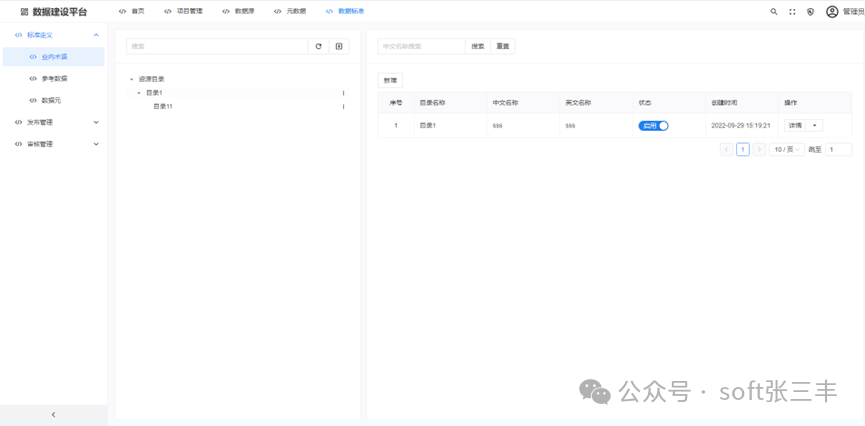Image resolution: width=865 pixels, height=426 pixels.
Task: Toggle fullscreen mode icon in header
Action: (x=792, y=12)
